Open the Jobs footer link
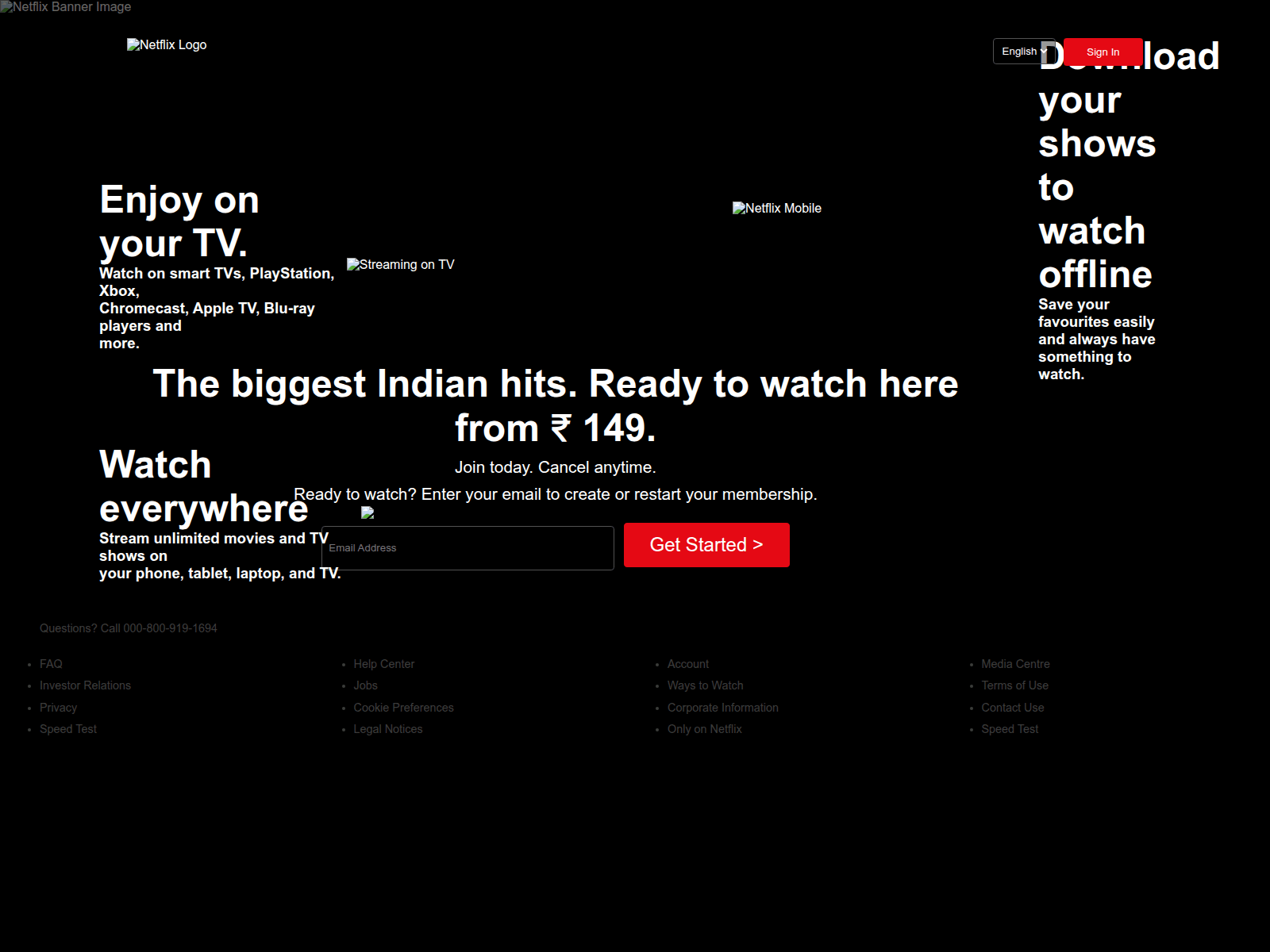Viewport: 1270px width, 952px height. pos(365,685)
